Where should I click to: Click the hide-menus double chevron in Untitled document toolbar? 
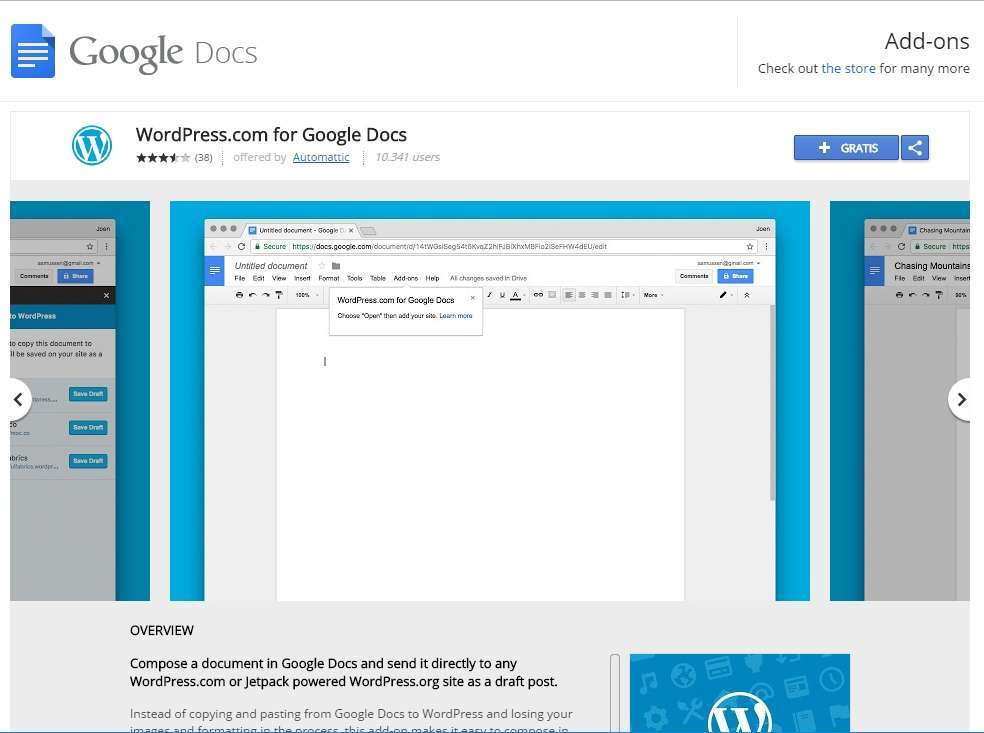(747, 295)
